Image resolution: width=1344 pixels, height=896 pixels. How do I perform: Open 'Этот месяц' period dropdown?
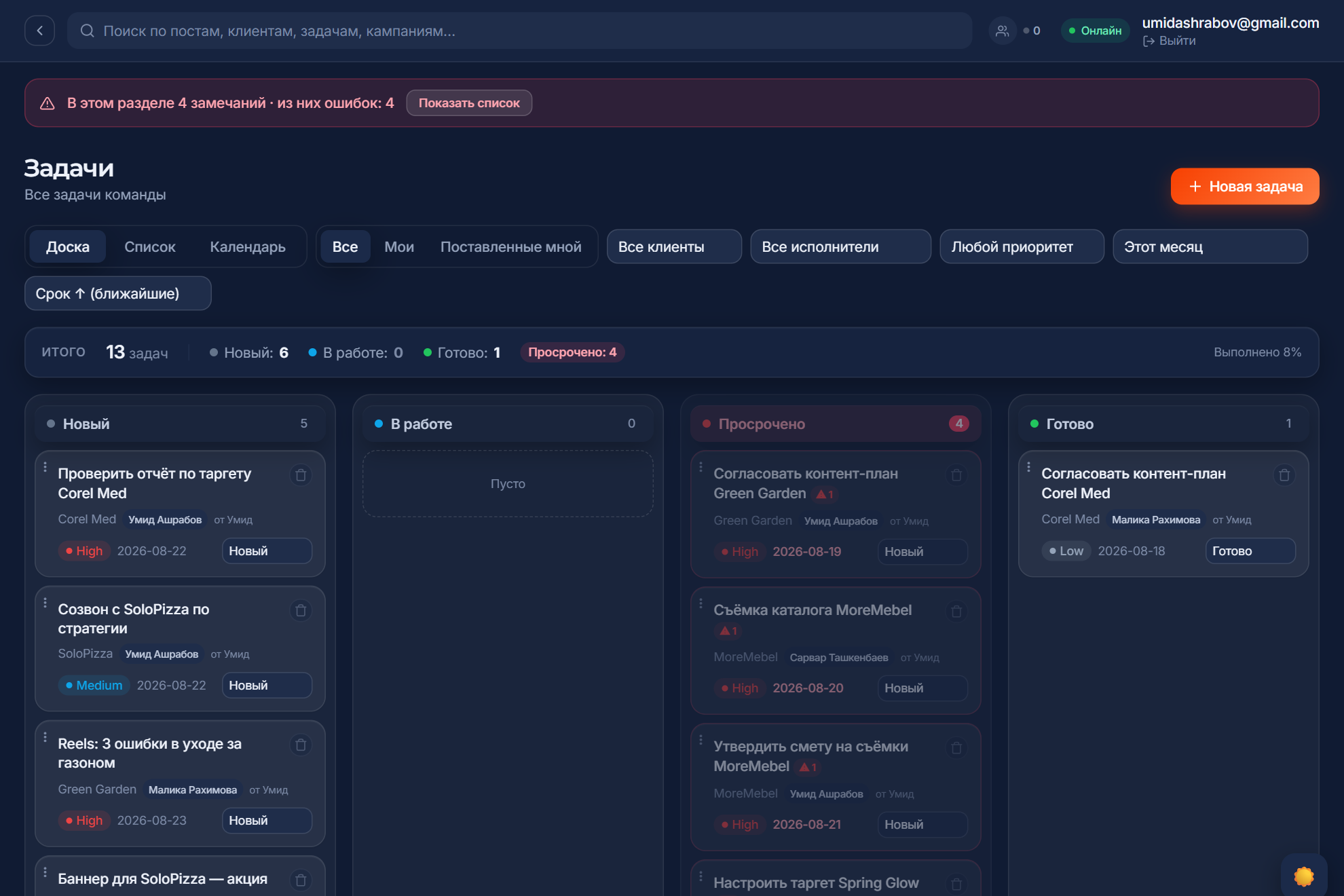1210,246
